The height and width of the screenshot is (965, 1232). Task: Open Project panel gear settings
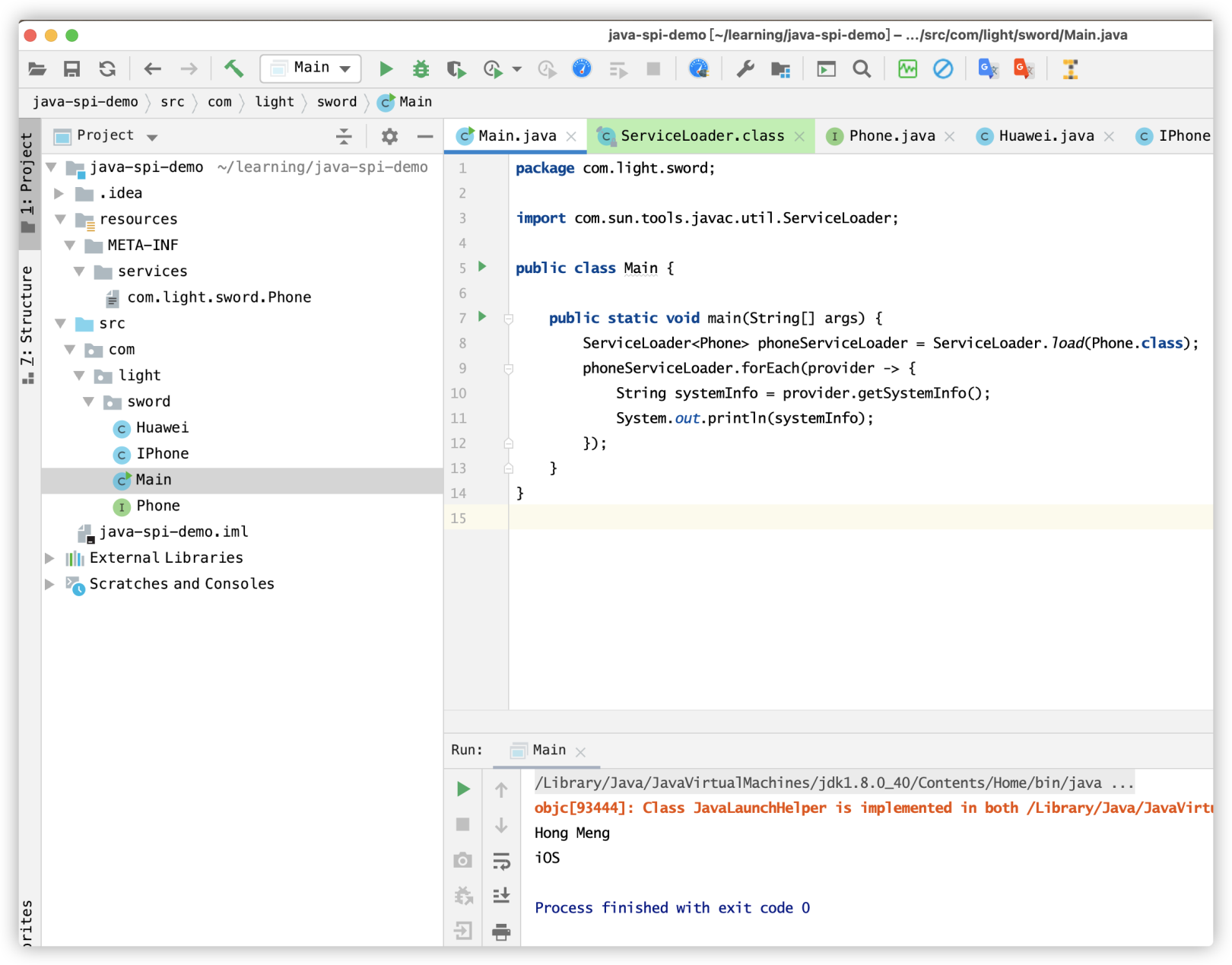coord(389,136)
